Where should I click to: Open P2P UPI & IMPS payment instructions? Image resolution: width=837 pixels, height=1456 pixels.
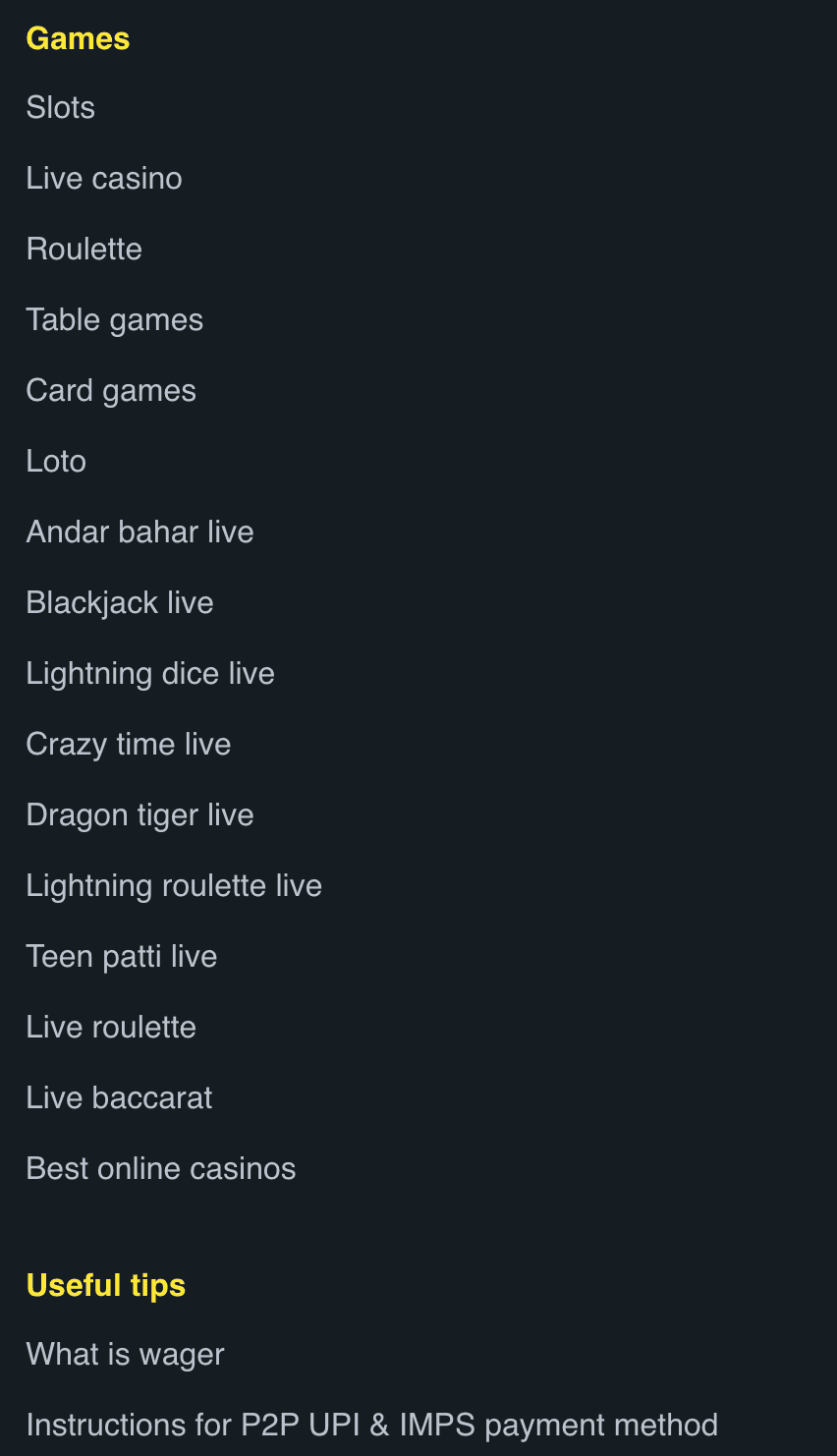372,1425
